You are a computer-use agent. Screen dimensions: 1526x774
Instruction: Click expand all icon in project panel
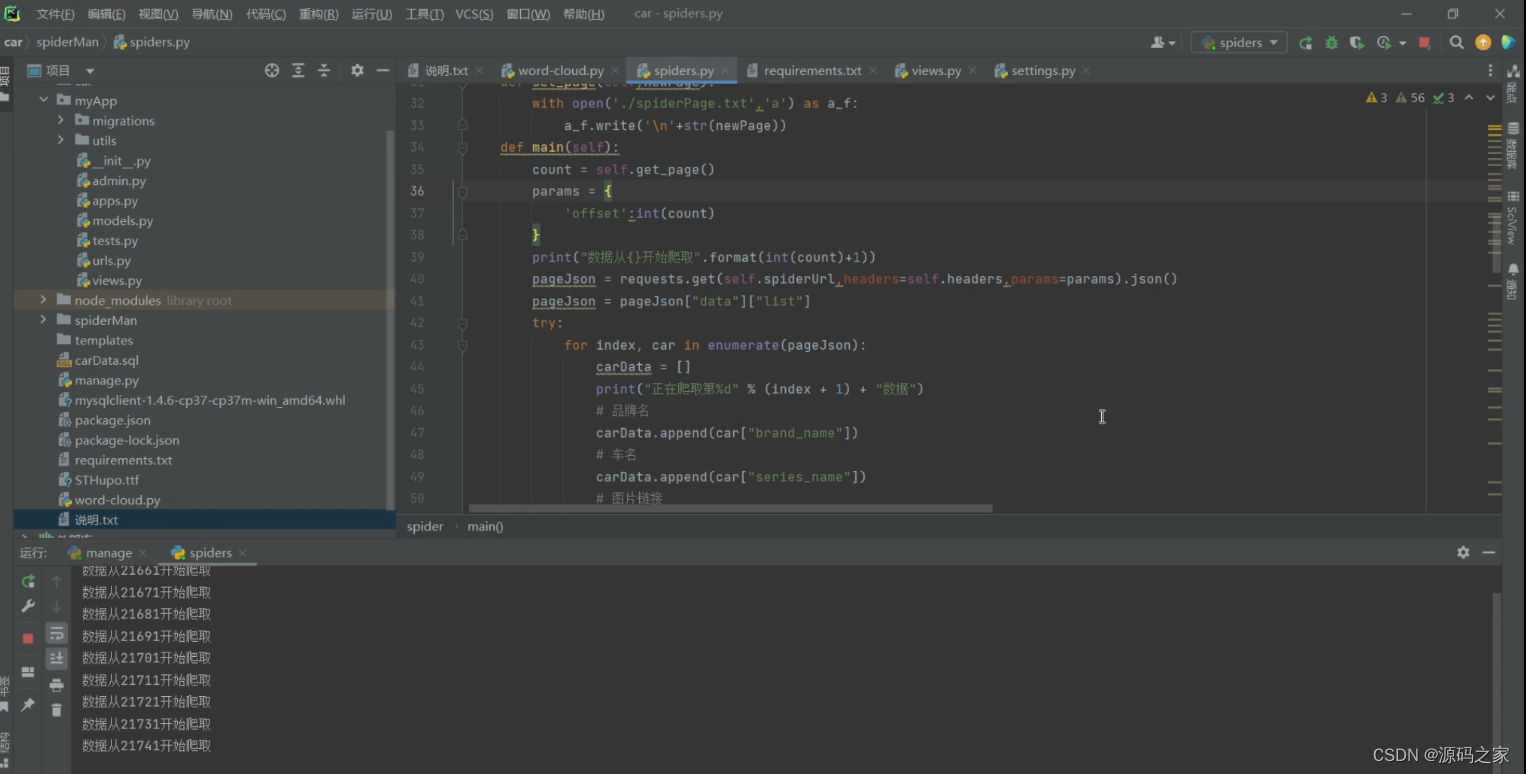(298, 70)
